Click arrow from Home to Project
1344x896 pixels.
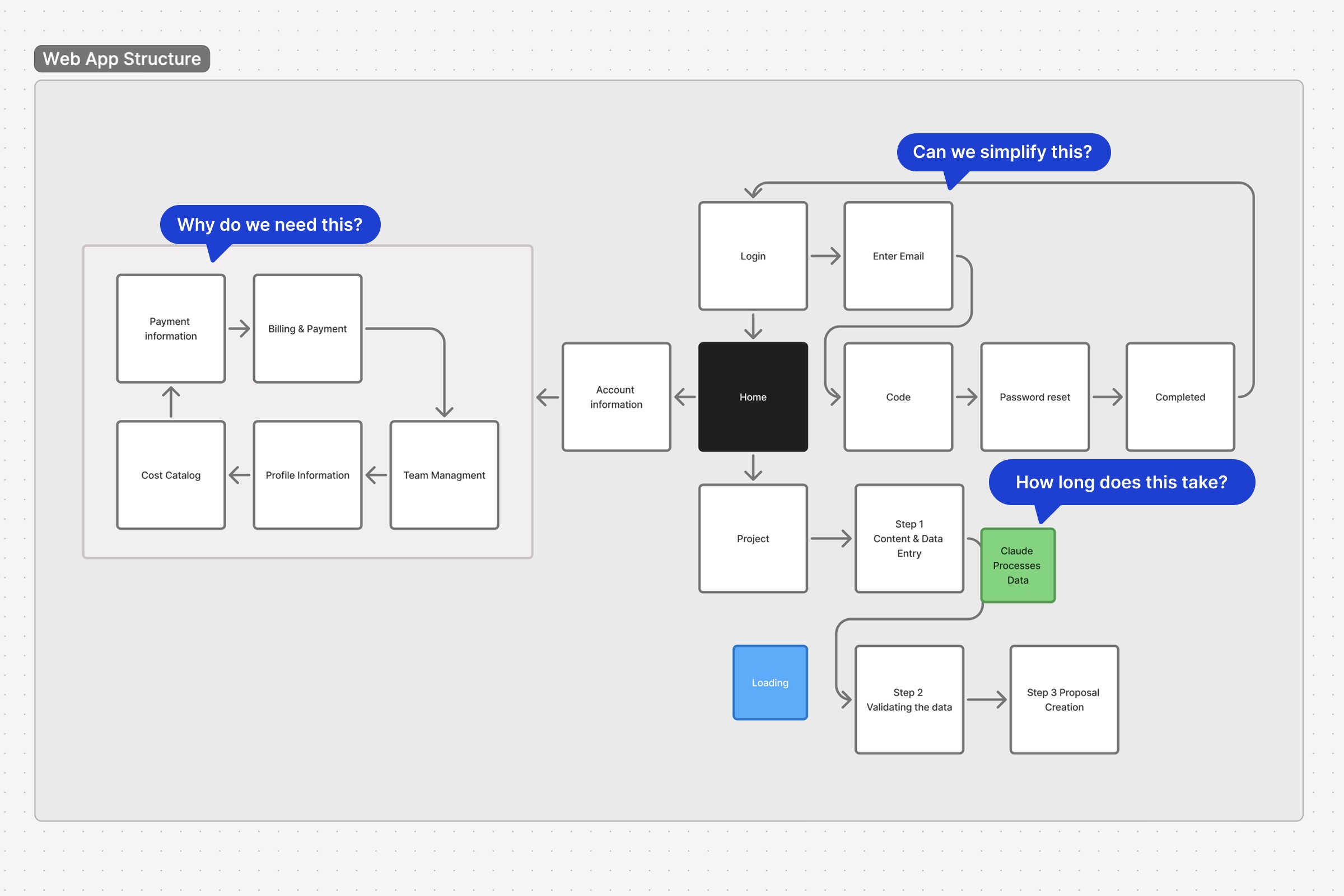(753, 467)
